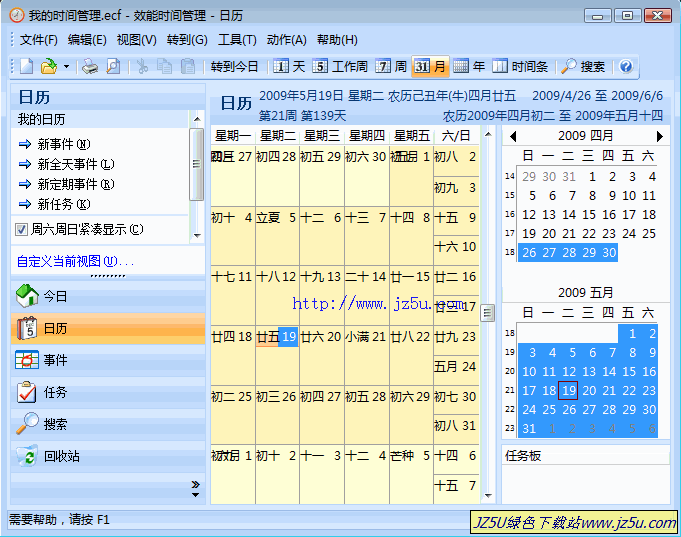Select May 19 in mini calendar
Viewport: 681px width, 537px height.
[569, 391]
